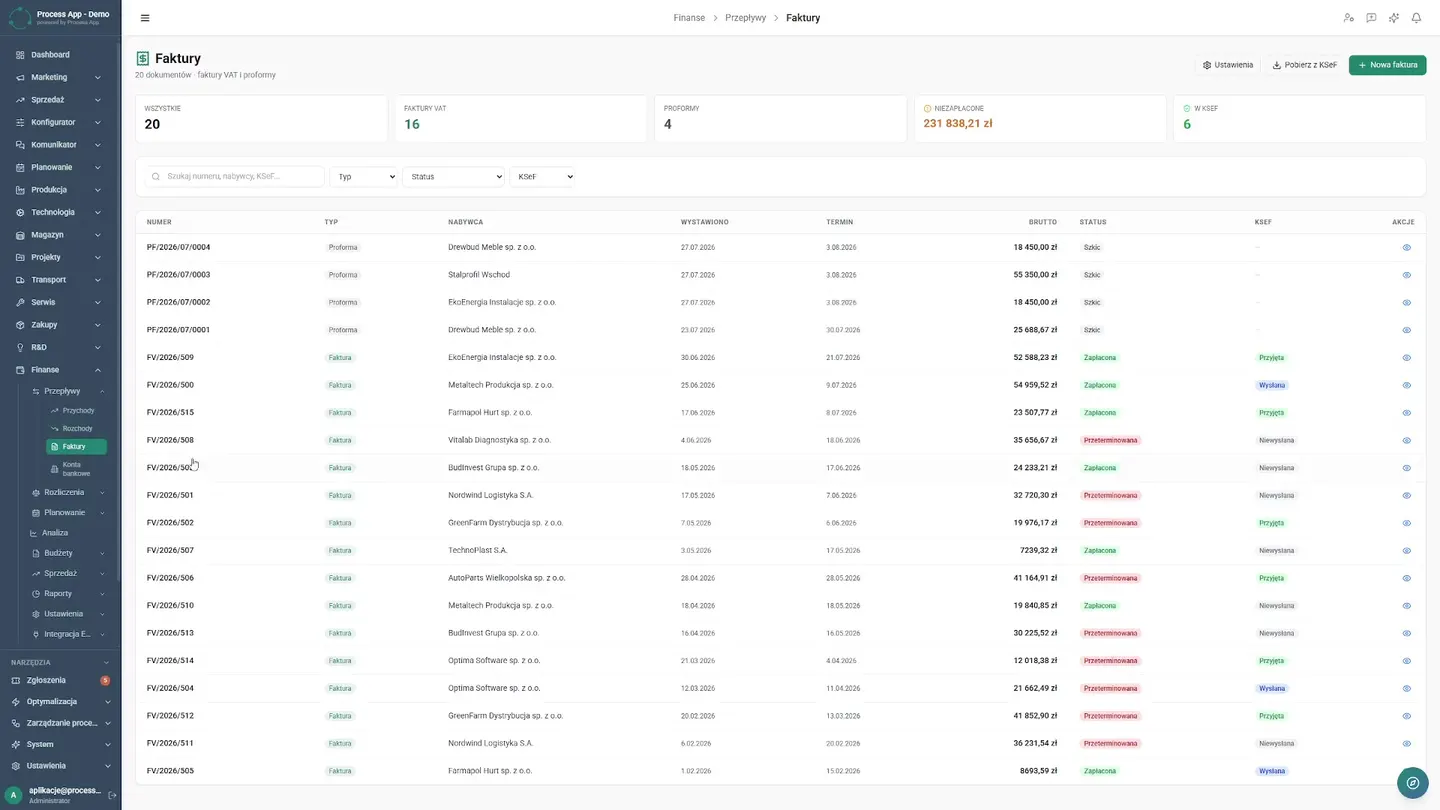Click the Dashboard sidebar icon
Image resolution: width=1440 pixels, height=810 pixels.
pos(20,55)
